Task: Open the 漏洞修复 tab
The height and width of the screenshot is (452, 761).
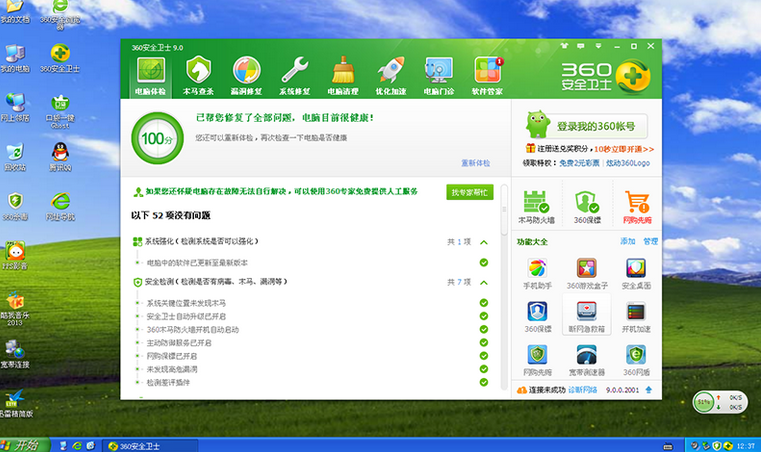Action: pos(246,76)
